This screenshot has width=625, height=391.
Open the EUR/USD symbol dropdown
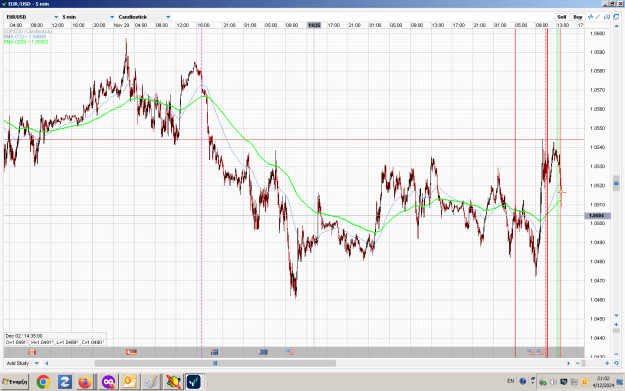click(32, 17)
